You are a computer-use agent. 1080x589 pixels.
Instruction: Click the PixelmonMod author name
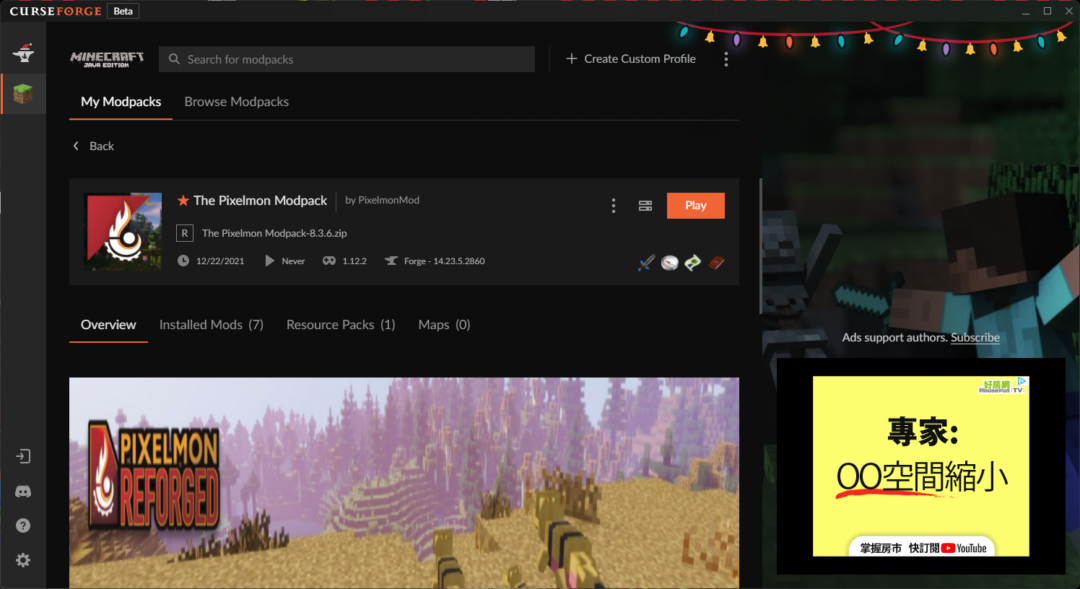tap(388, 200)
